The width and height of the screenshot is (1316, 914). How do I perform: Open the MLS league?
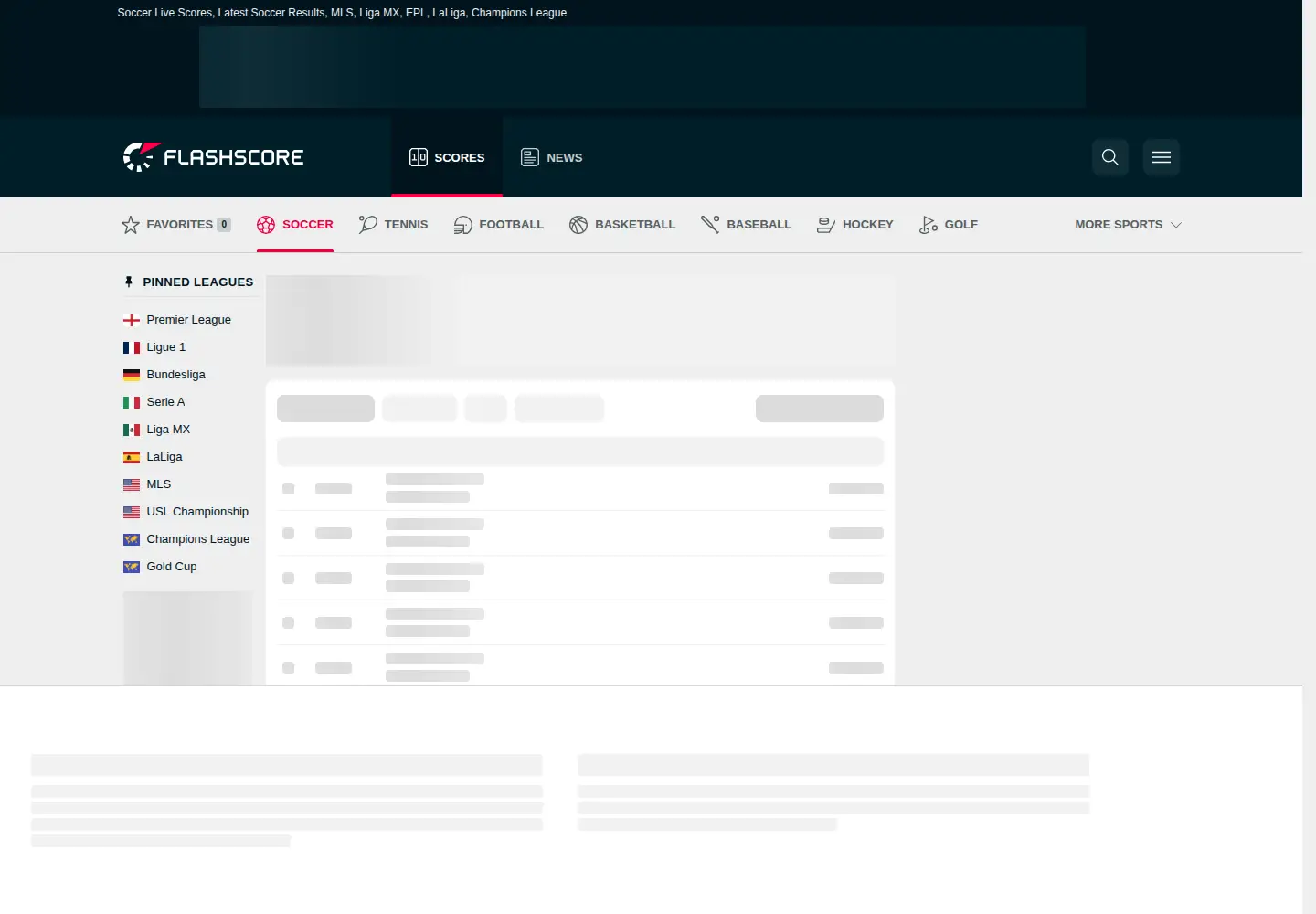(x=159, y=484)
